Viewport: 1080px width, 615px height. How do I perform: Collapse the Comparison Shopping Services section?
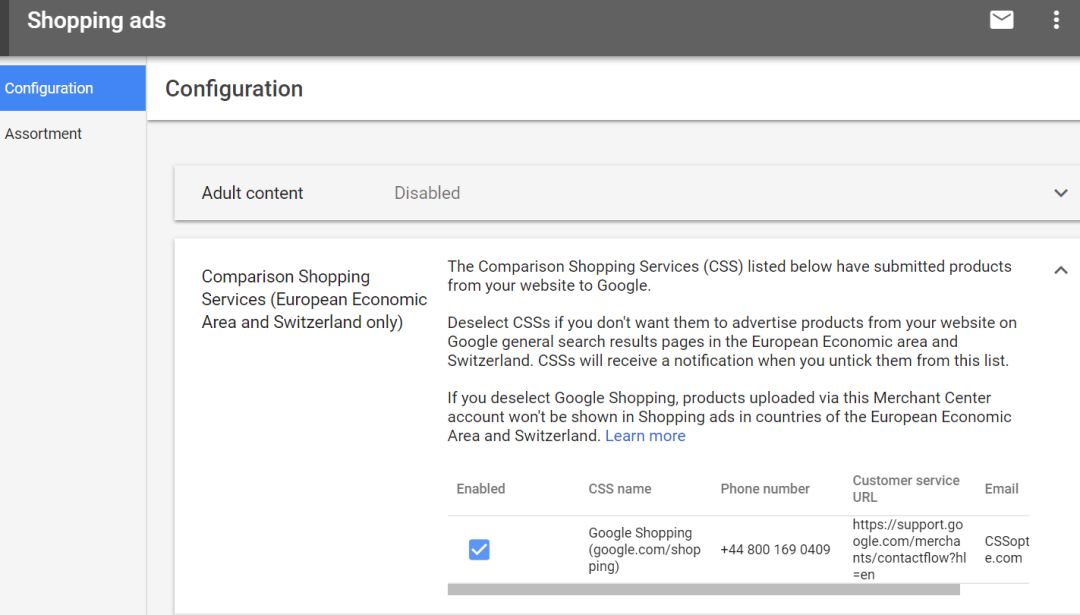coord(1061,270)
